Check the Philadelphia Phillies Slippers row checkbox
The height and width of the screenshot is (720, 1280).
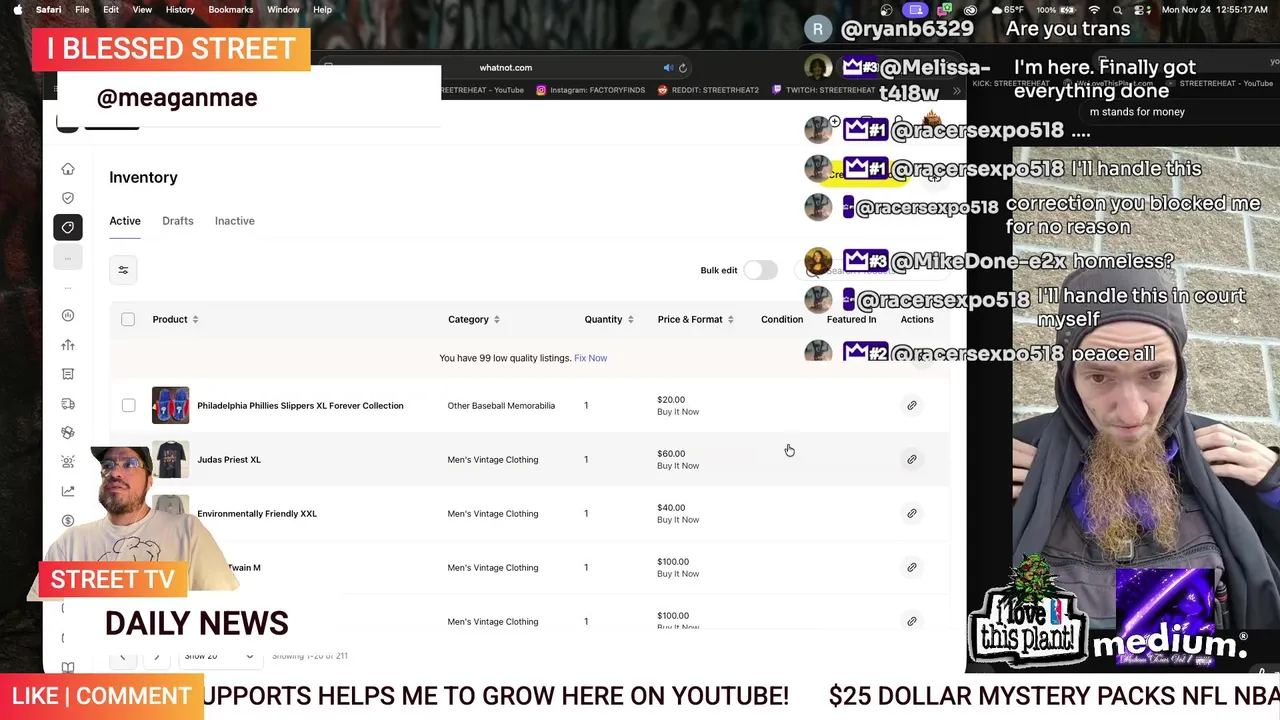click(x=128, y=406)
